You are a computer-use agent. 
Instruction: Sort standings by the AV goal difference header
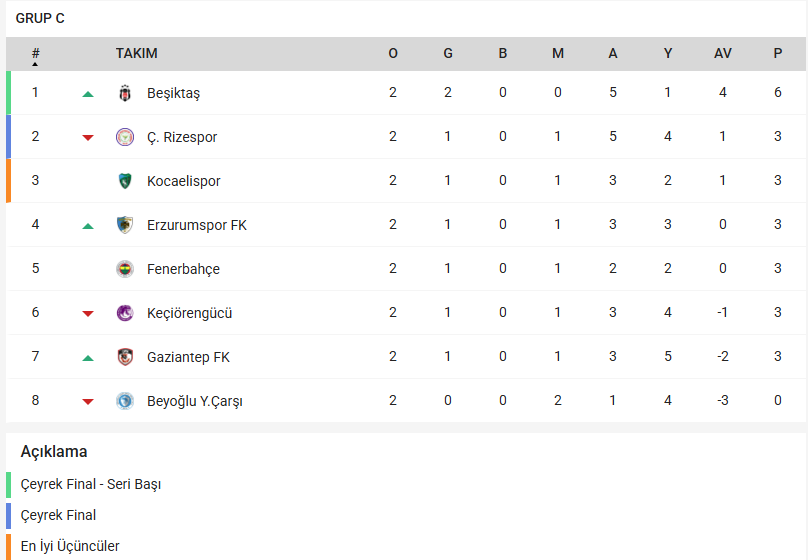point(722,53)
